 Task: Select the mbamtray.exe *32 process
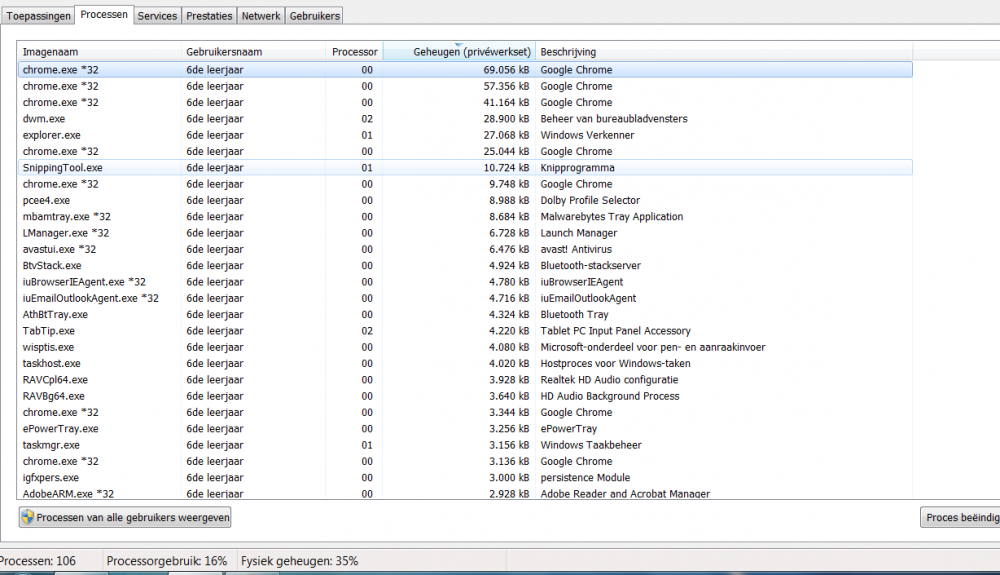[67, 217]
